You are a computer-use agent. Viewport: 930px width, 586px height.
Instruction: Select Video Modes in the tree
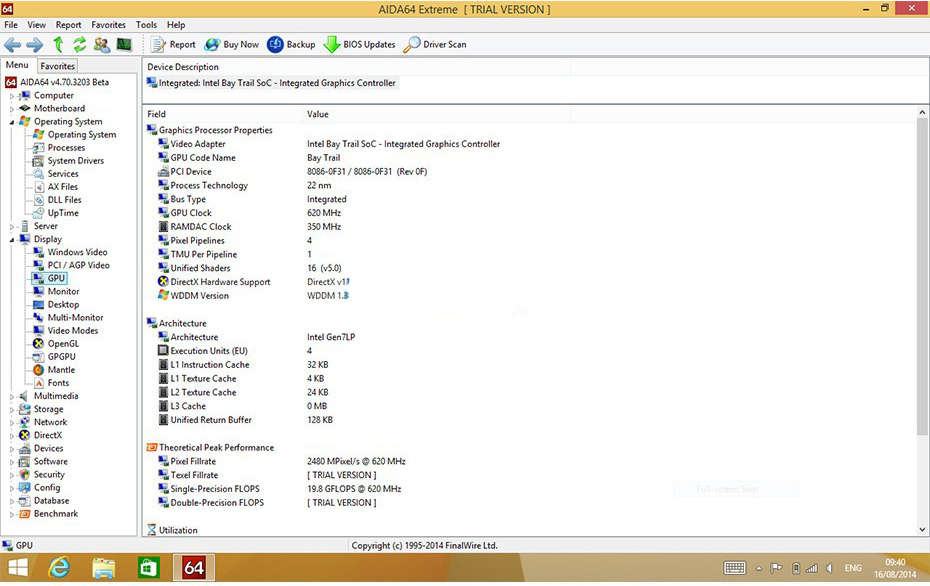click(73, 330)
